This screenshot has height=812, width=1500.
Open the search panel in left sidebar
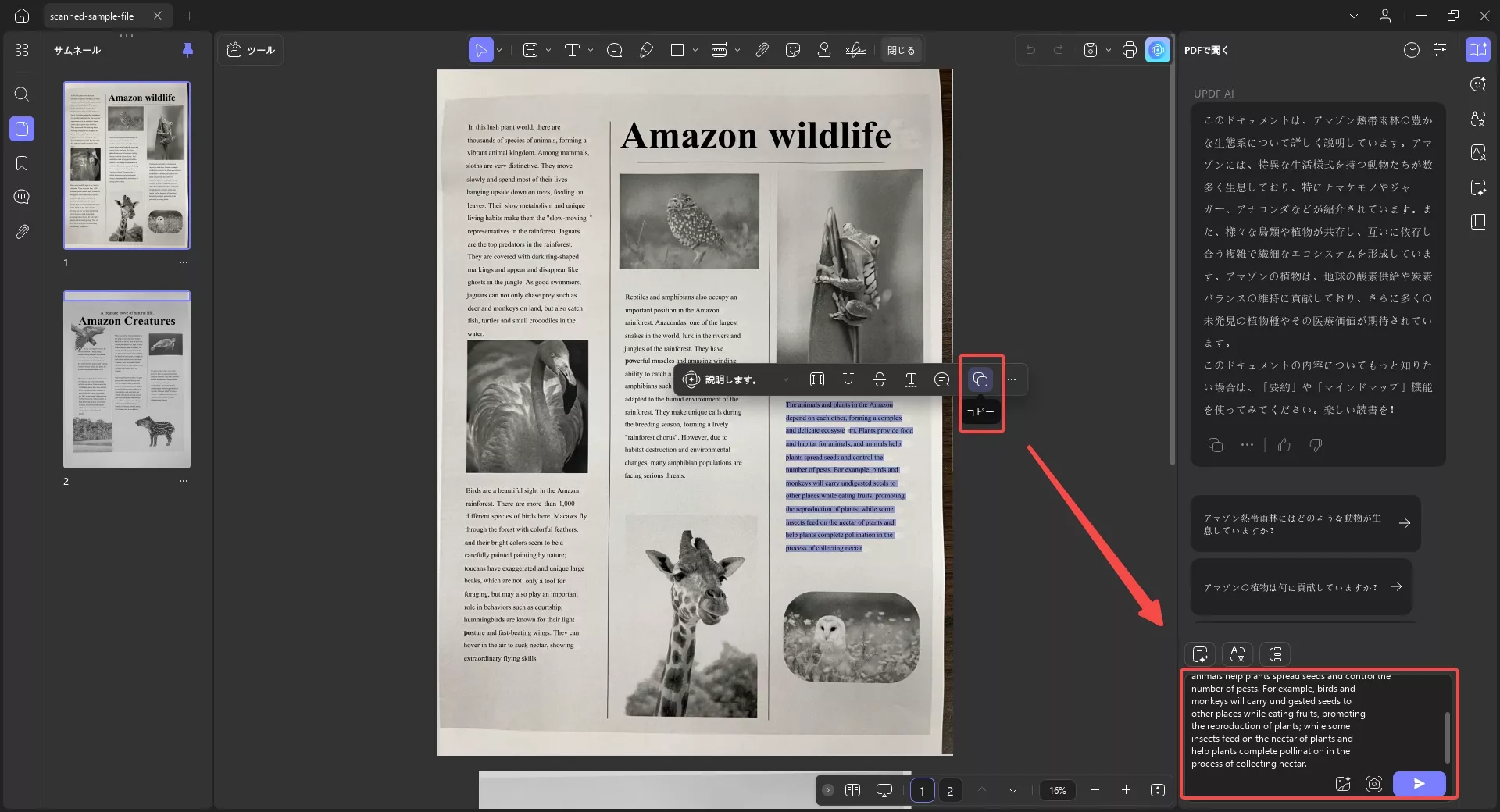pos(22,94)
